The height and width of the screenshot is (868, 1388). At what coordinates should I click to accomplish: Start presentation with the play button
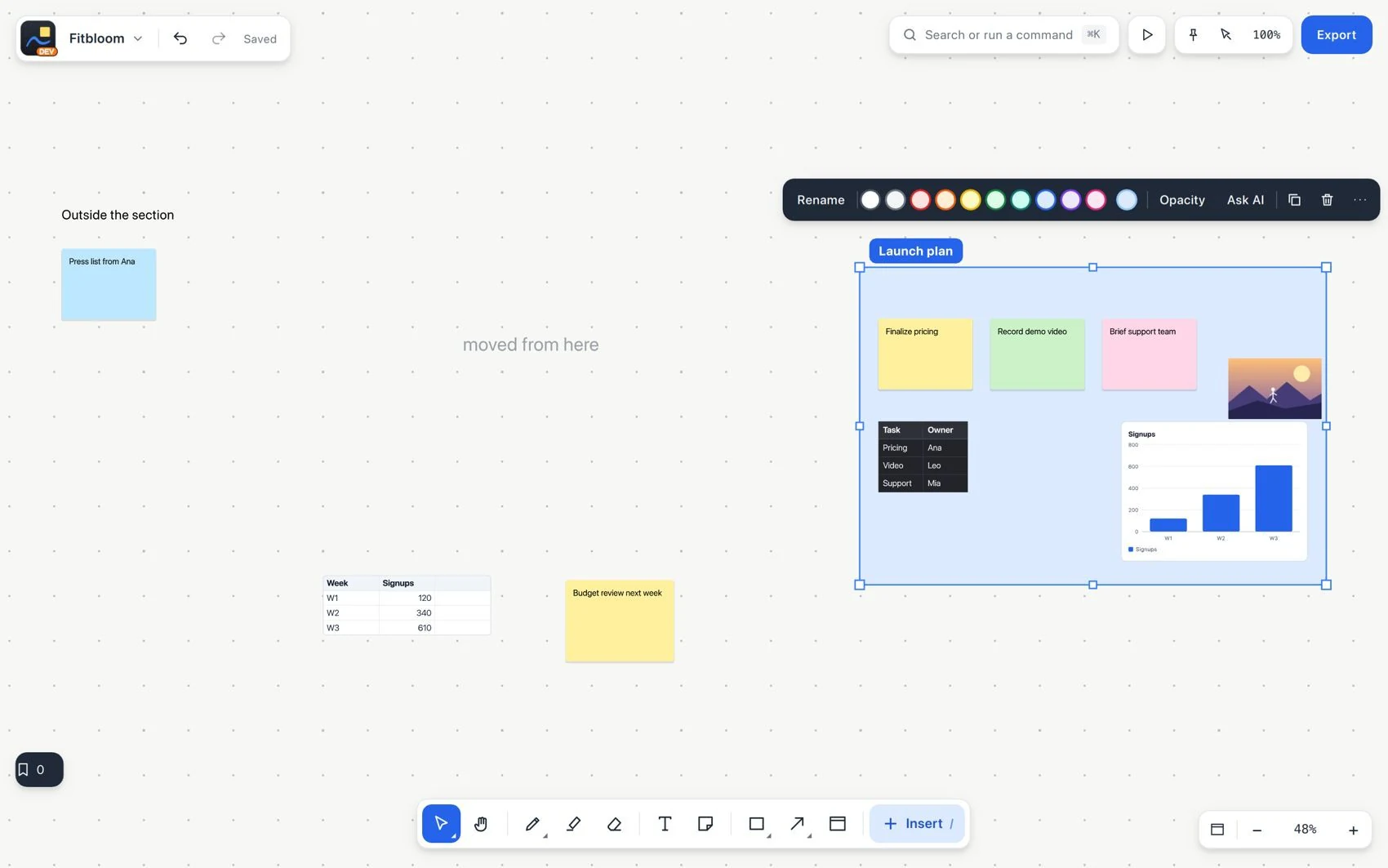pos(1147,35)
